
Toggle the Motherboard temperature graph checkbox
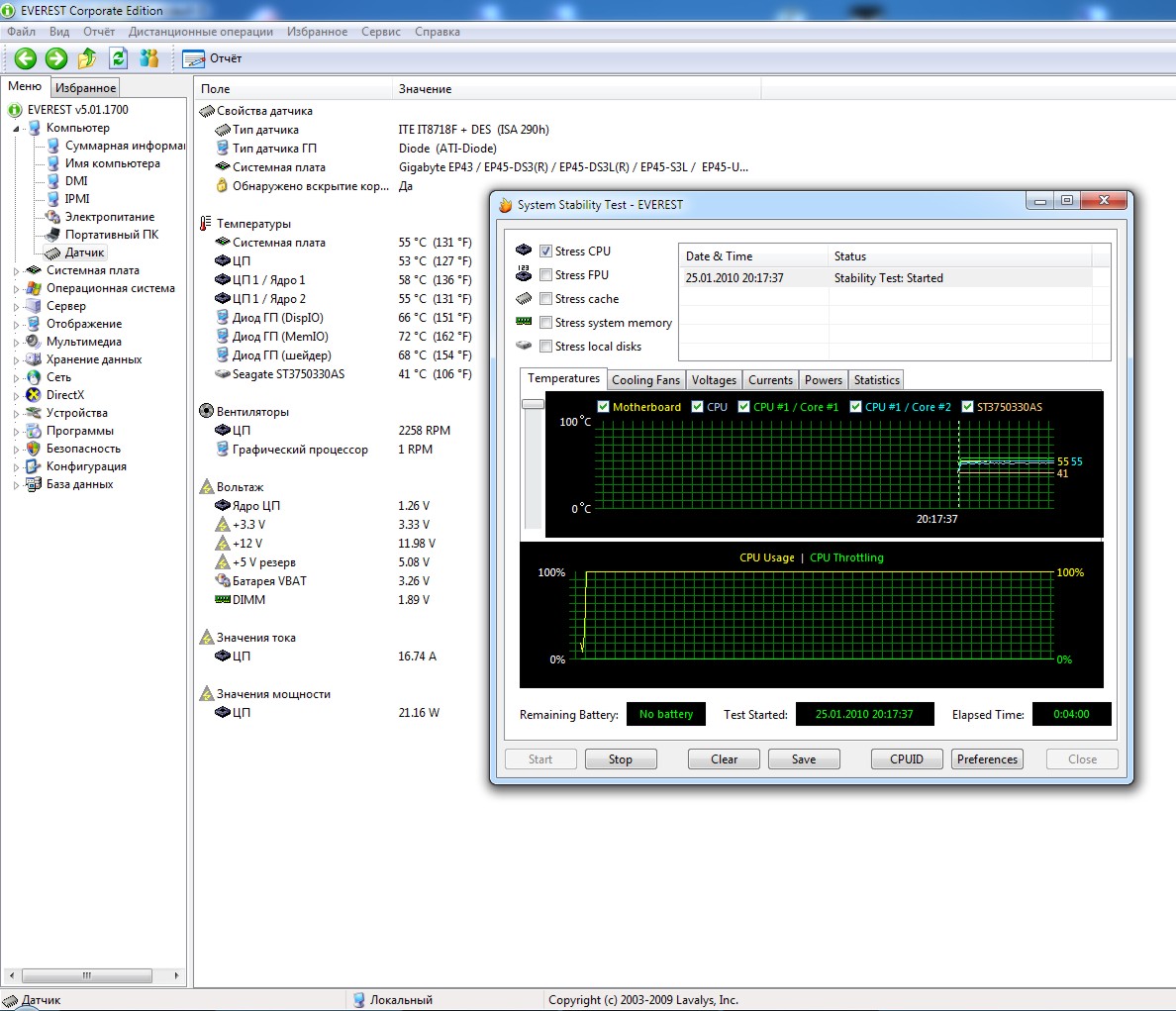(x=603, y=407)
